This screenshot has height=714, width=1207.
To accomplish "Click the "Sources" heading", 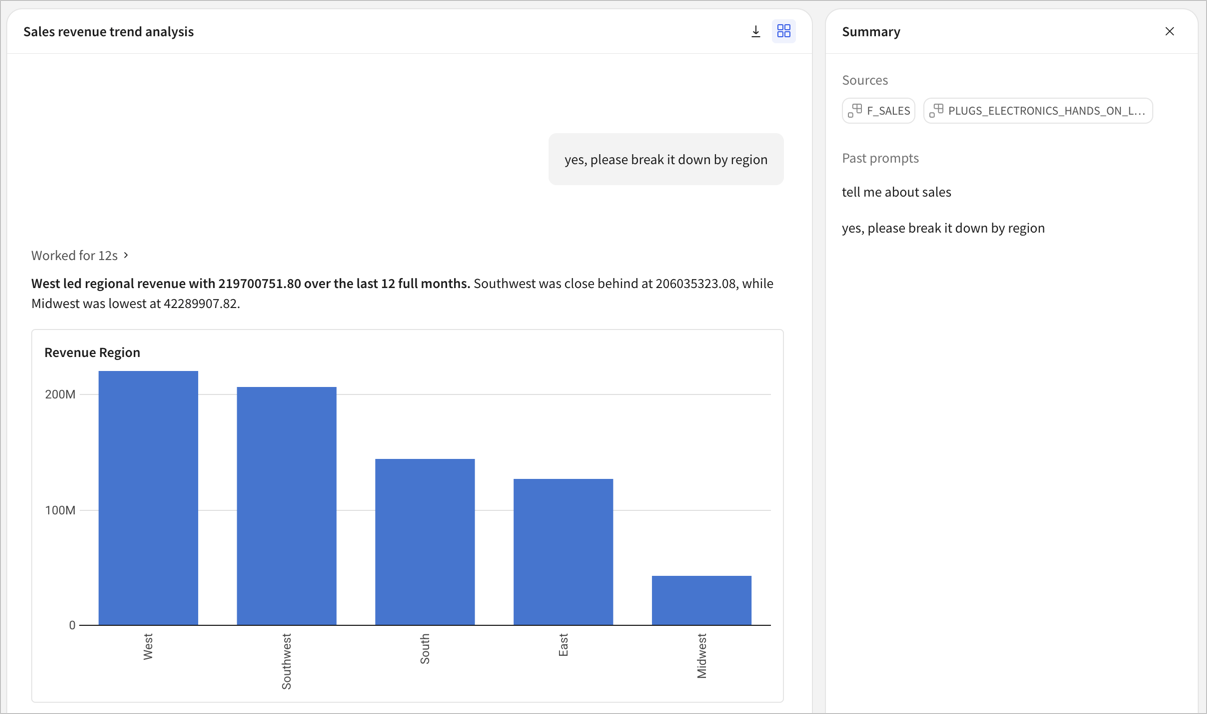I will pyautogui.click(x=865, y=80).
